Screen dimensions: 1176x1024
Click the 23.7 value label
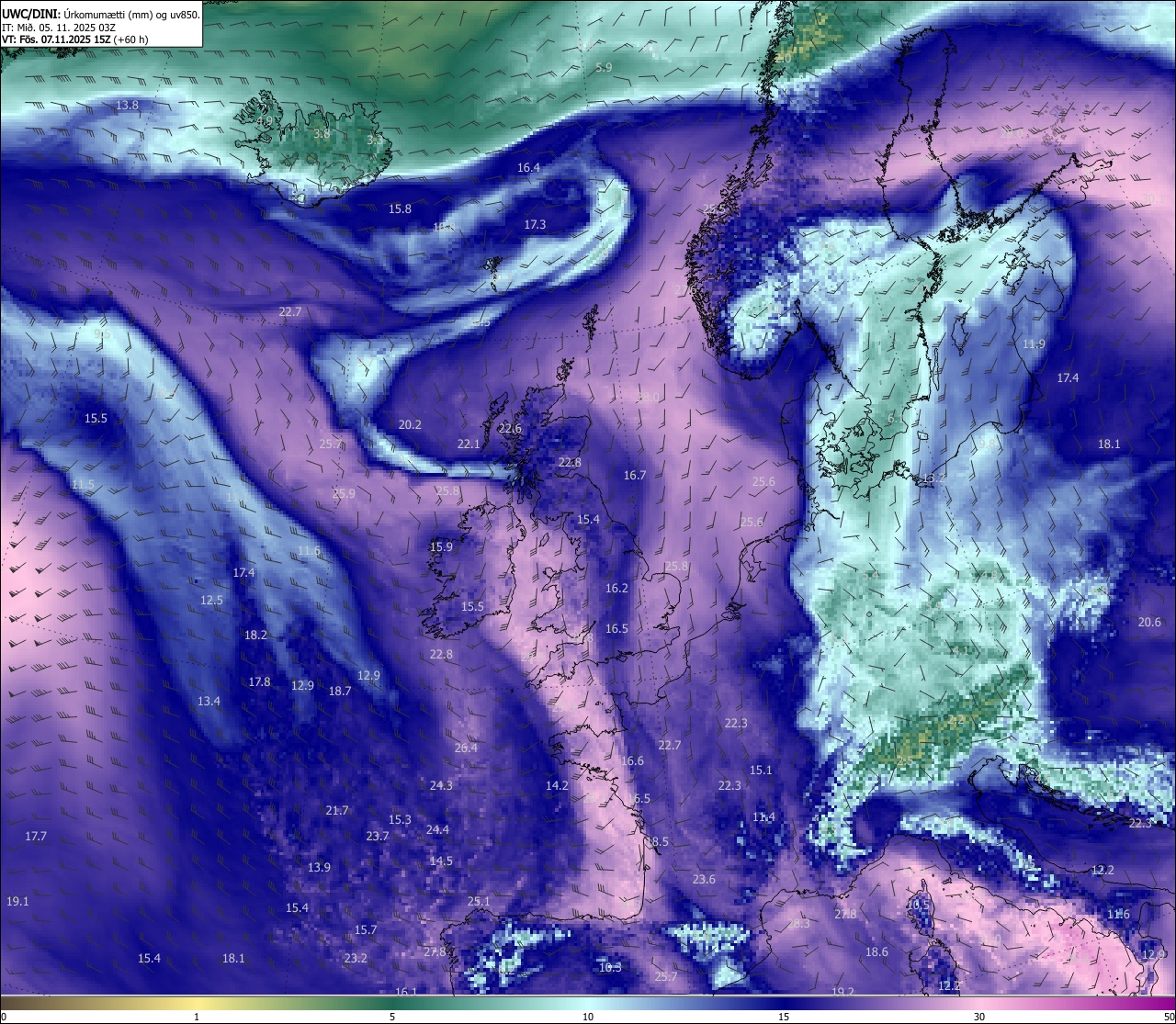coord(378,837)
